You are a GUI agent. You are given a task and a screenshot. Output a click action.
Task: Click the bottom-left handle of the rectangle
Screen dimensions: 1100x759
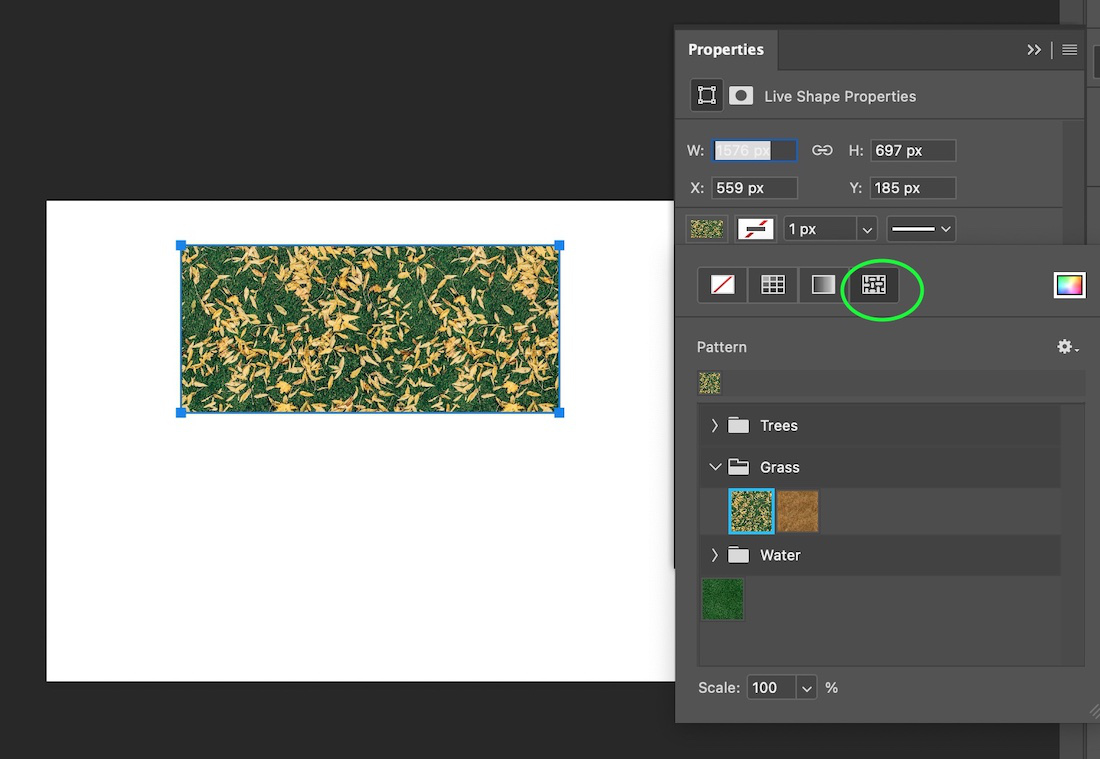pyautogui.click(x=181, y=412)
